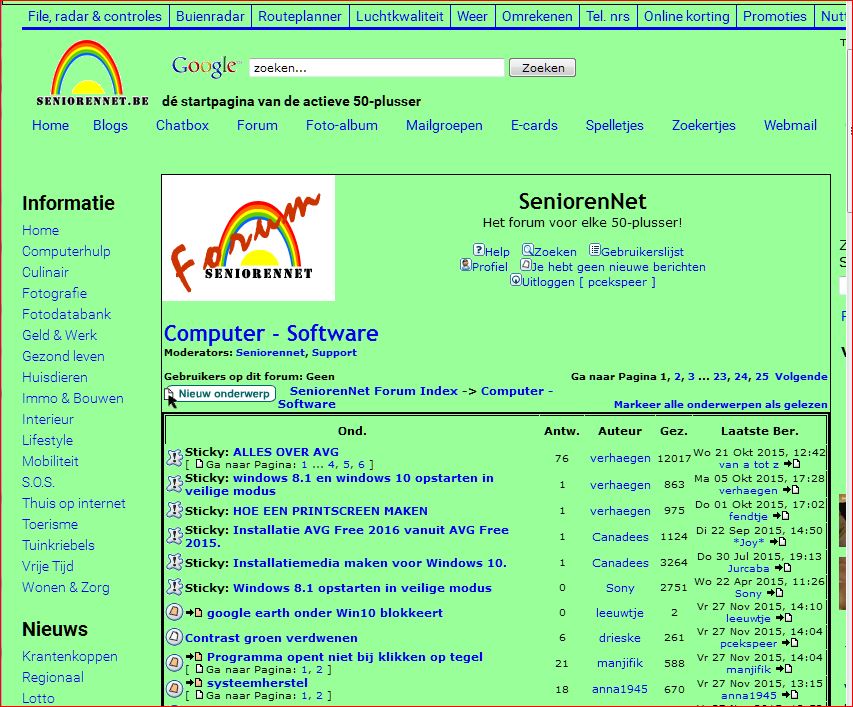This screenshot has height=707, width=853.
Task: Go to page 25 of the forum
Action: (x=762, y=377)
